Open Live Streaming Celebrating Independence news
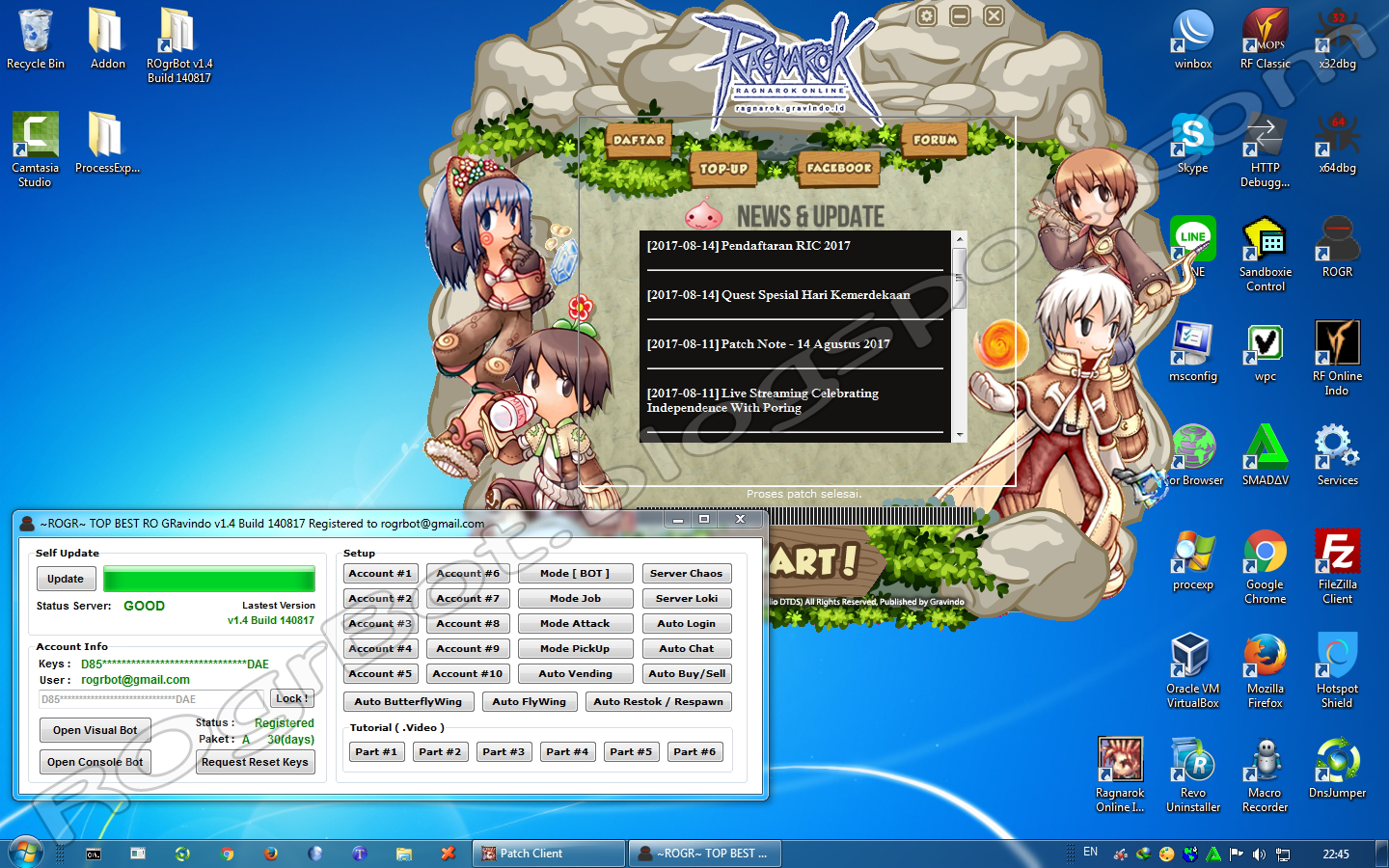This screenshot has height=868, width=1389. coord(763,400)
